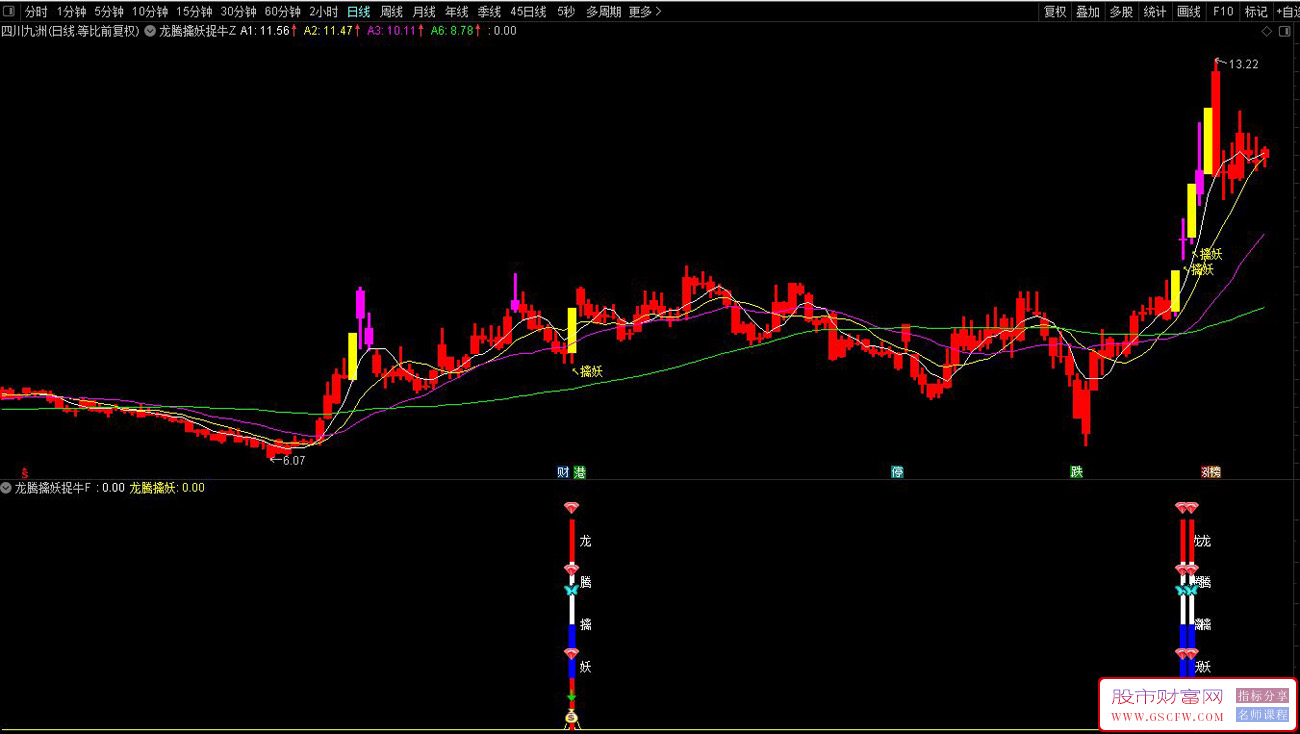This screenshot has height=734, width=1300.
Task: Switch to the 分时 intraday view
Action: [x=36, y=12]
